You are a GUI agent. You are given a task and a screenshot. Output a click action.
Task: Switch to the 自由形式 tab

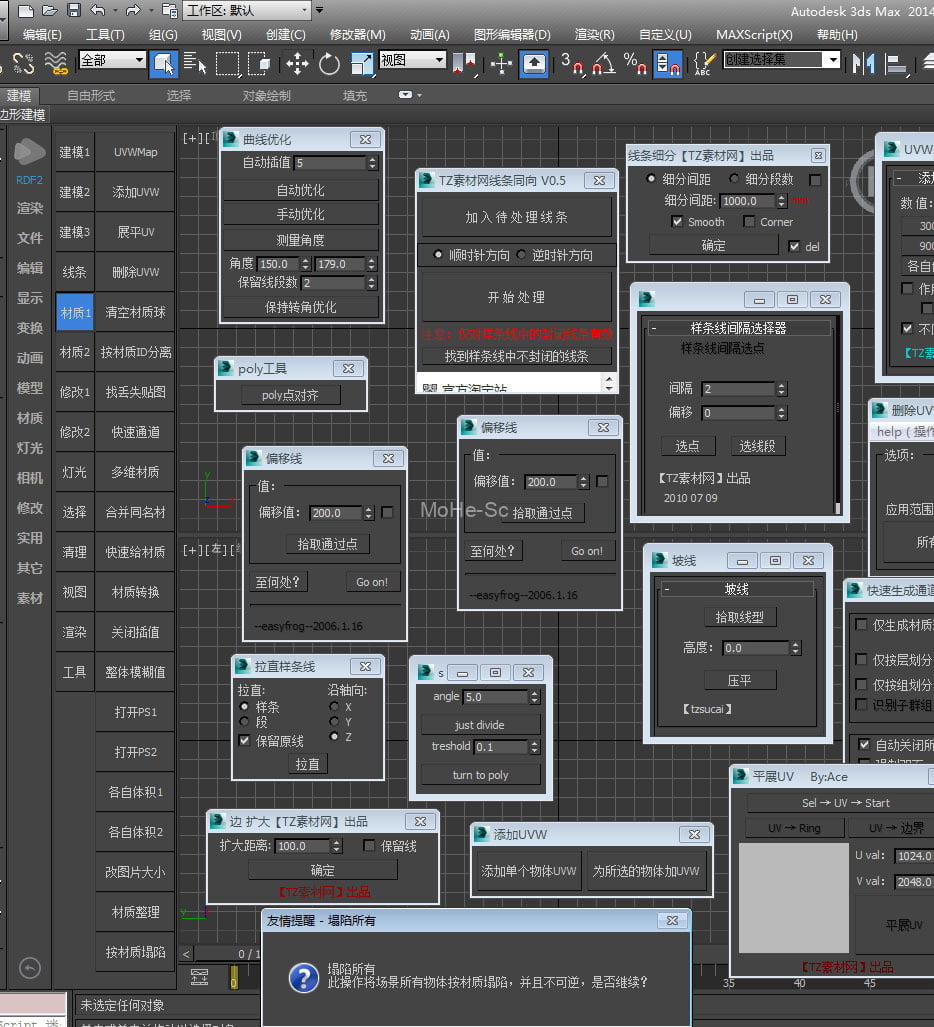(90, 96)
